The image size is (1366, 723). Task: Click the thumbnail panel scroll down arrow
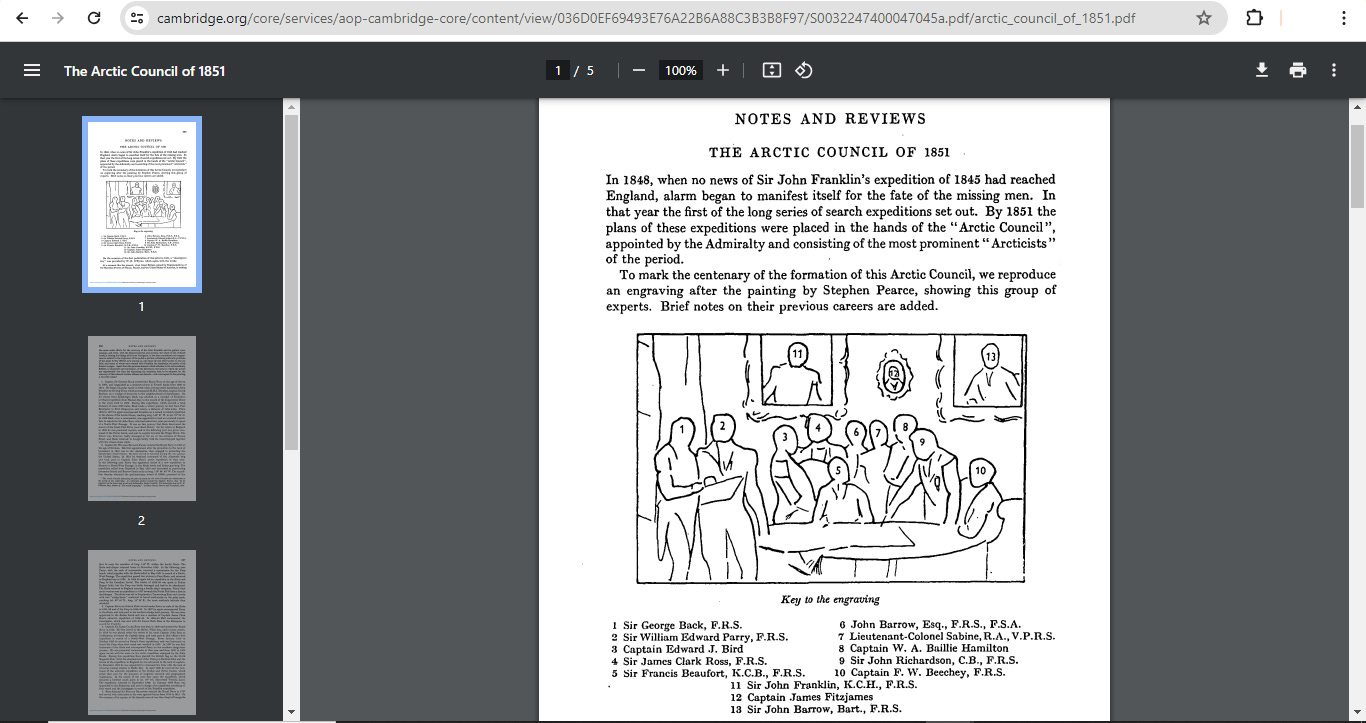(292, 714)
